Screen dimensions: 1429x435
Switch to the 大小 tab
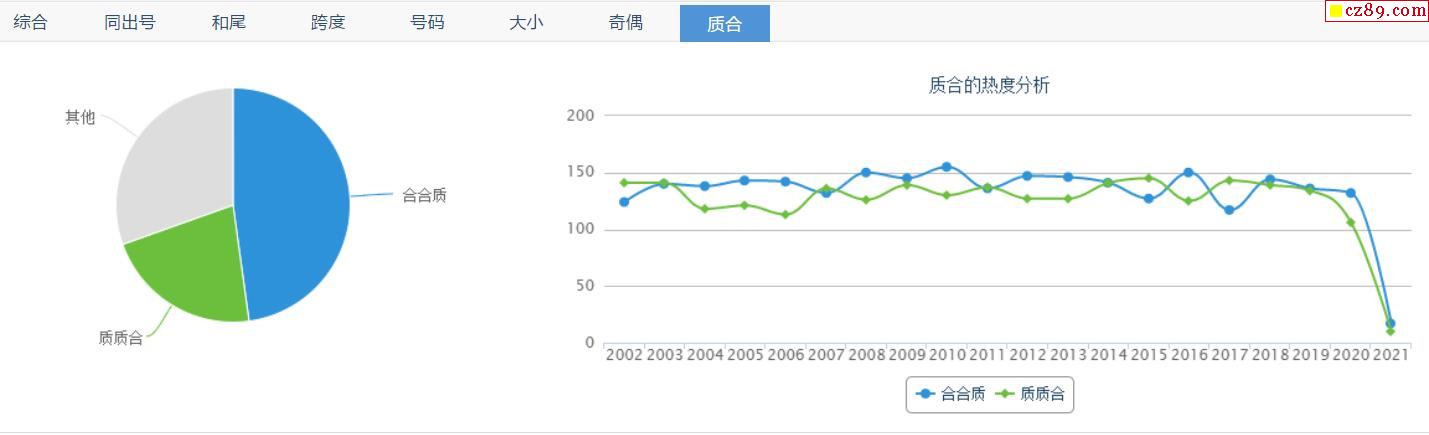(x=526, y=23)
